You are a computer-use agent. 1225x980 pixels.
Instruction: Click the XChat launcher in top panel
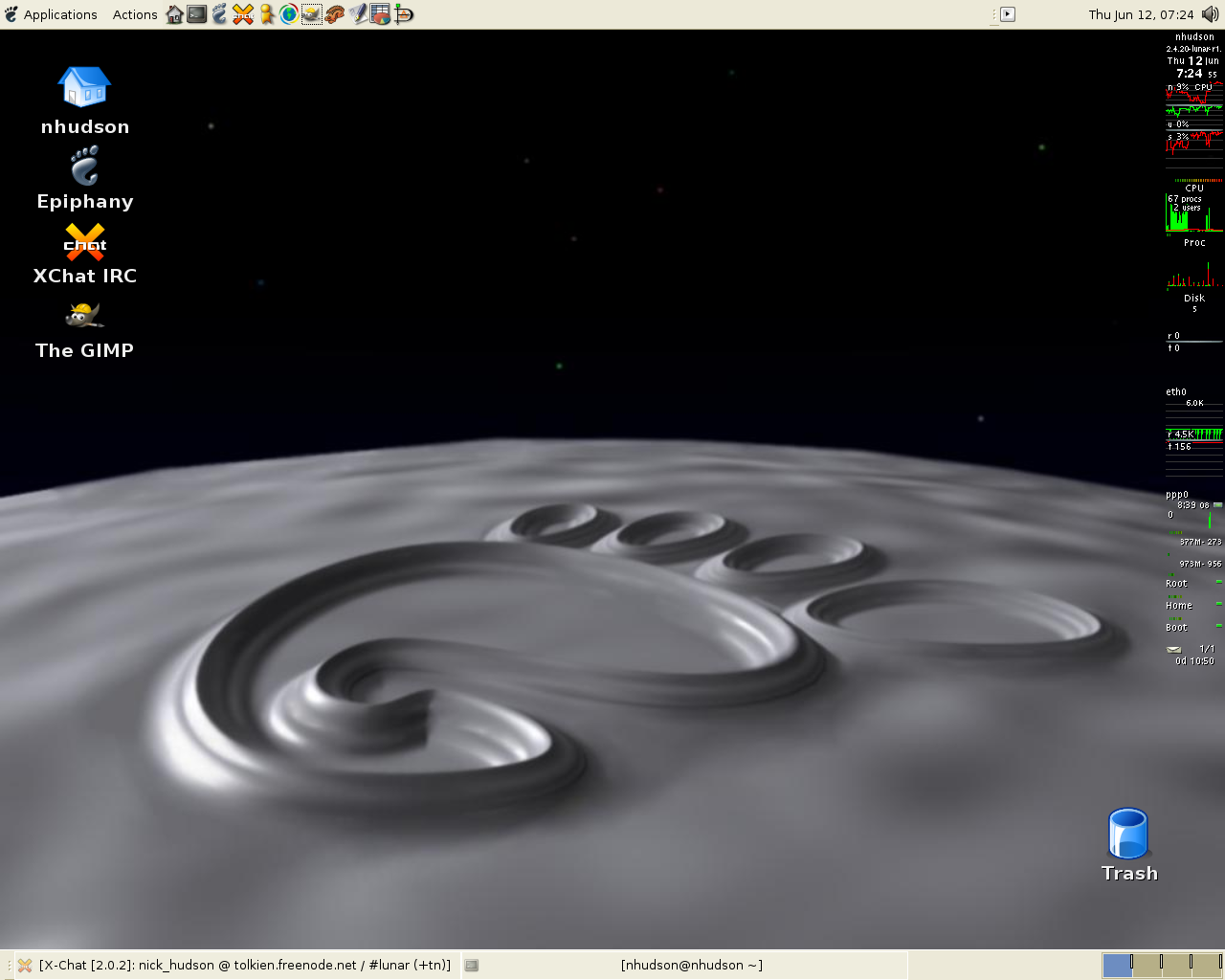click(x=243, y=14)
